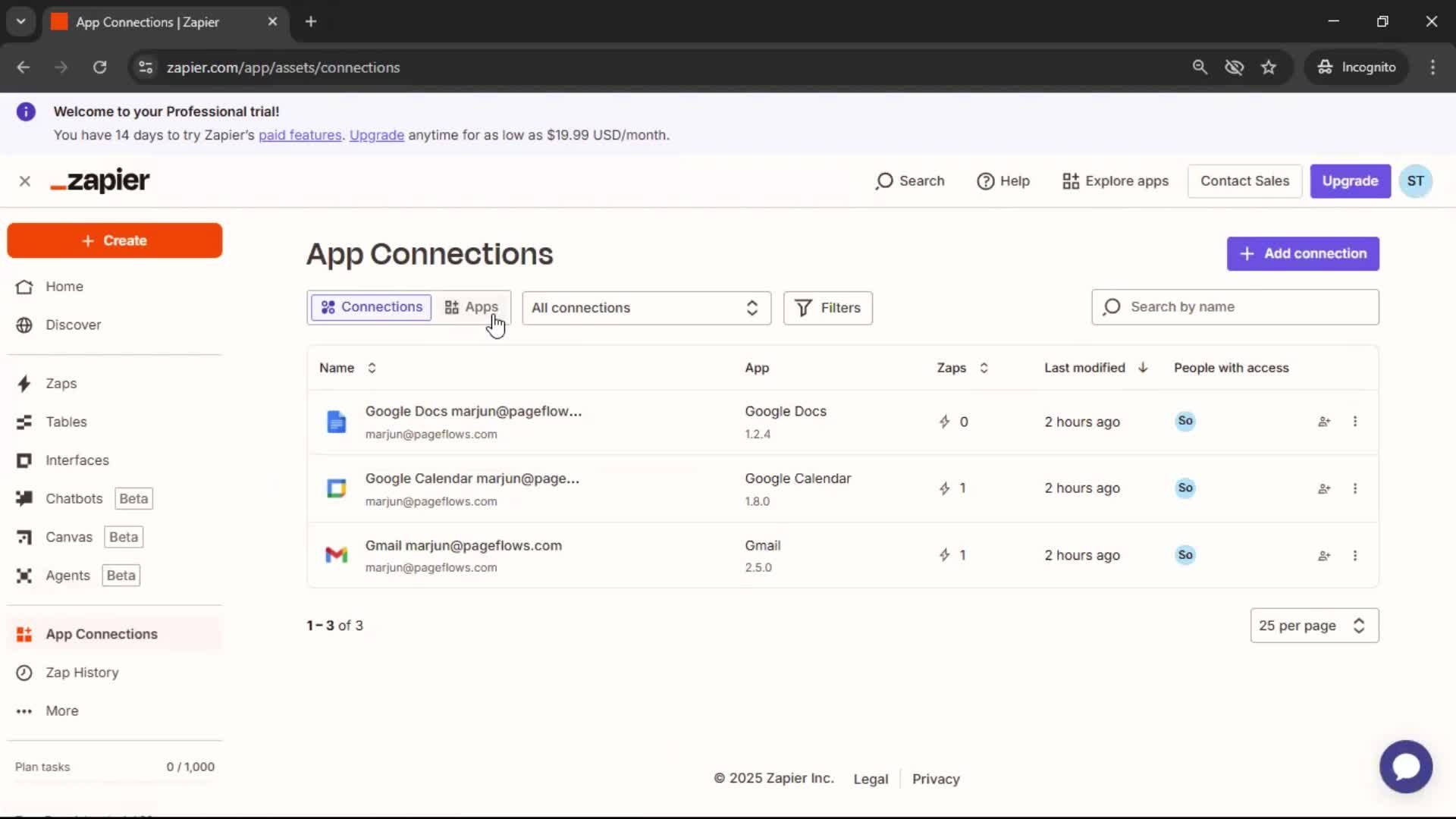Switch to the Apps view tab
Screen dimensions: 1456x819
pyautogui.click(x=471, y=307)
